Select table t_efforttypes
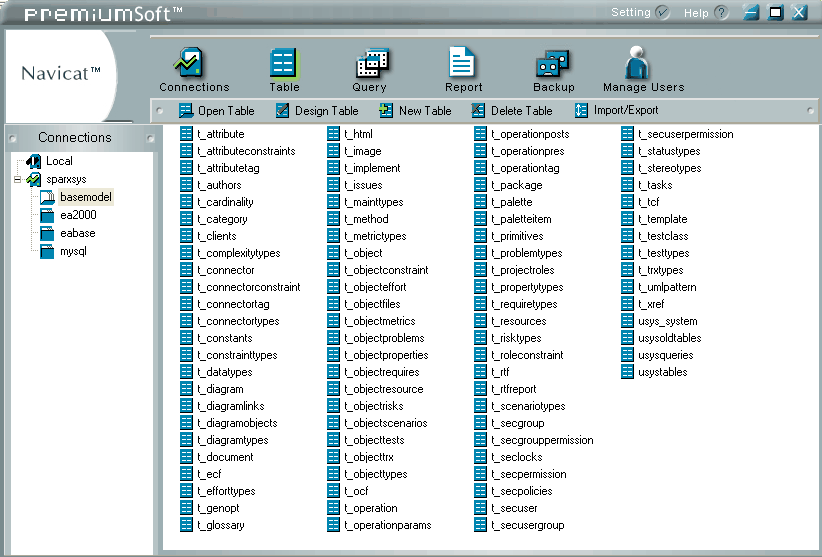This screenshot has width=822, height=557. pyautogui.click(x=226, y=491)
